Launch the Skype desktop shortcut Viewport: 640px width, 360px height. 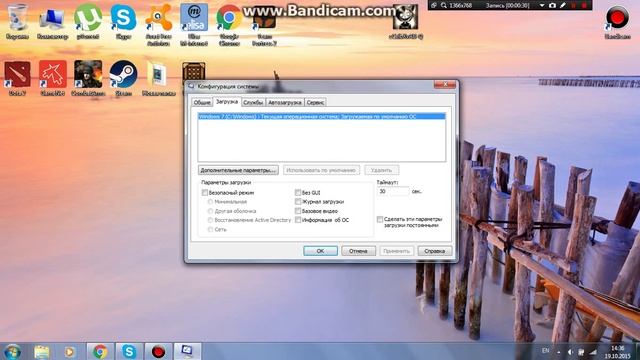pos(123,21)
